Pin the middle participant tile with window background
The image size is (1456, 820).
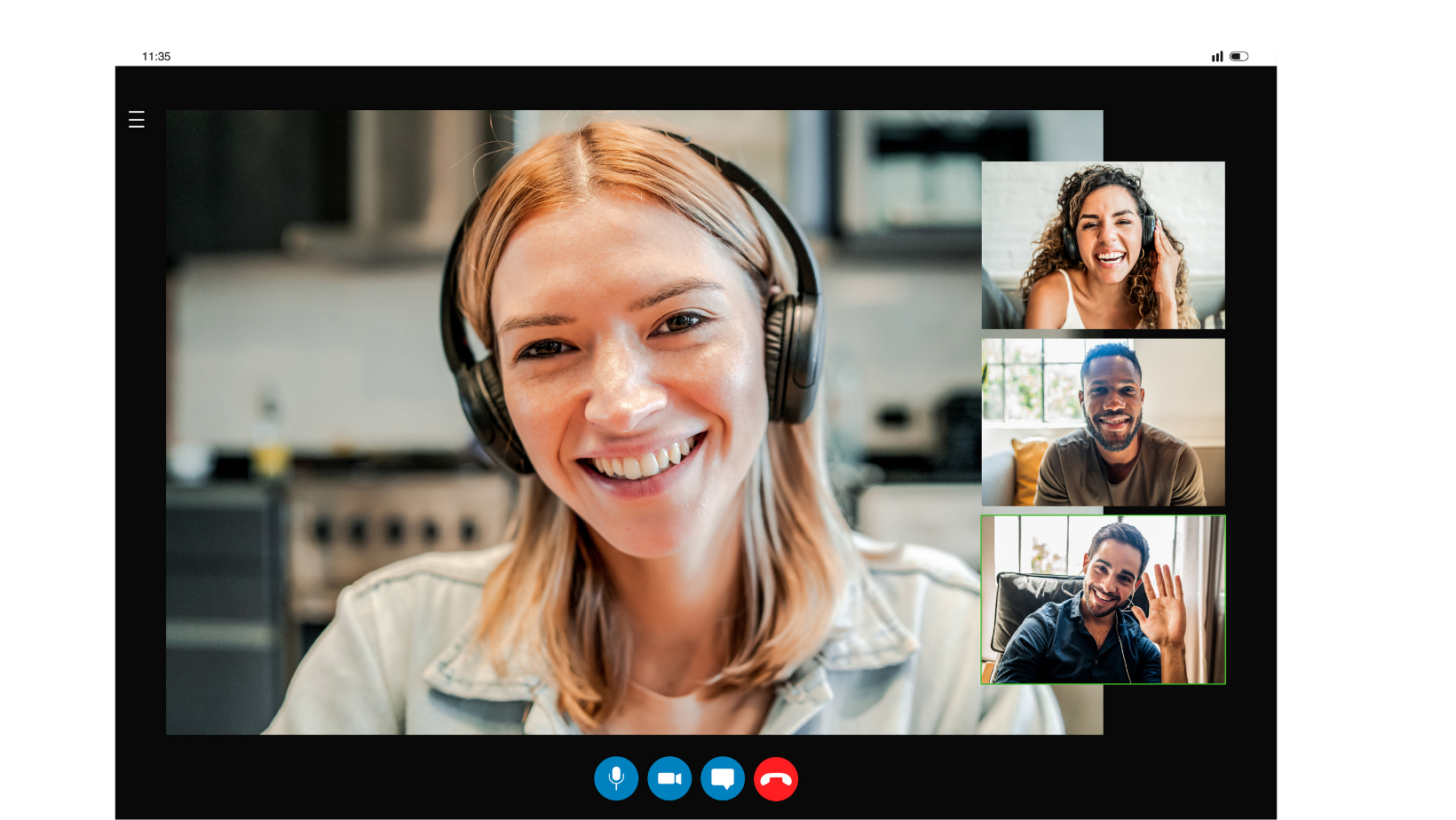point(1103,422)
